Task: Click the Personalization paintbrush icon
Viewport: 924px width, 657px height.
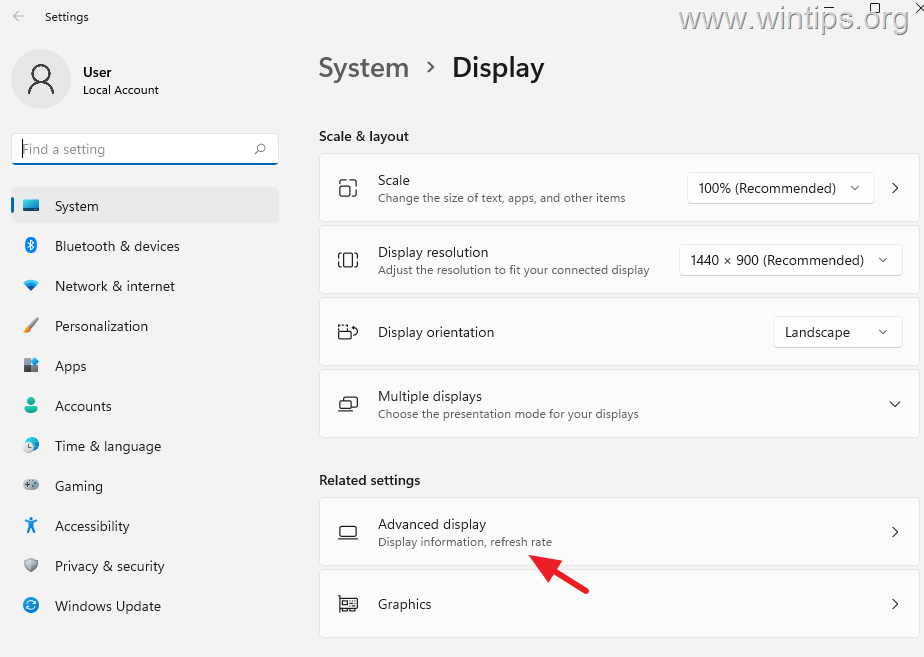Action: click(31, 325)
